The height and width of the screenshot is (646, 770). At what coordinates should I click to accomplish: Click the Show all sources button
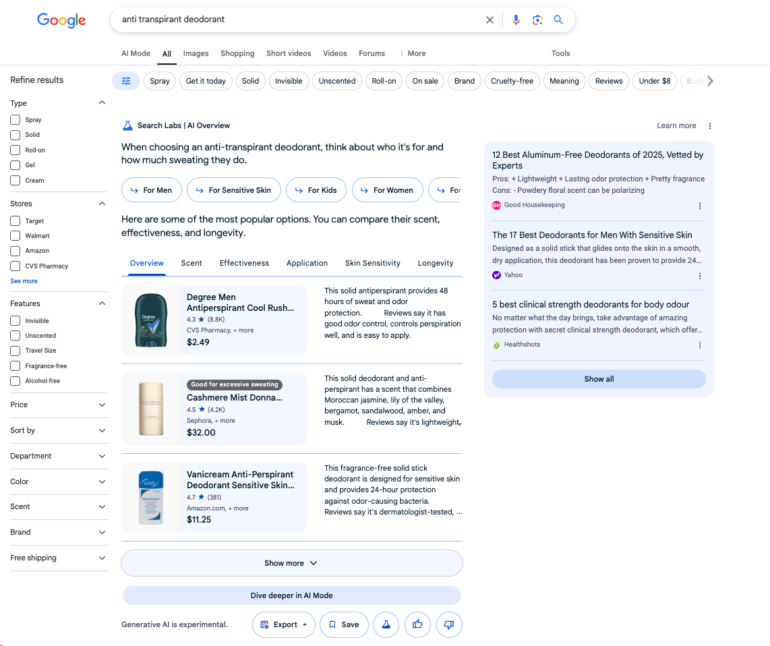tap(599, 379)
